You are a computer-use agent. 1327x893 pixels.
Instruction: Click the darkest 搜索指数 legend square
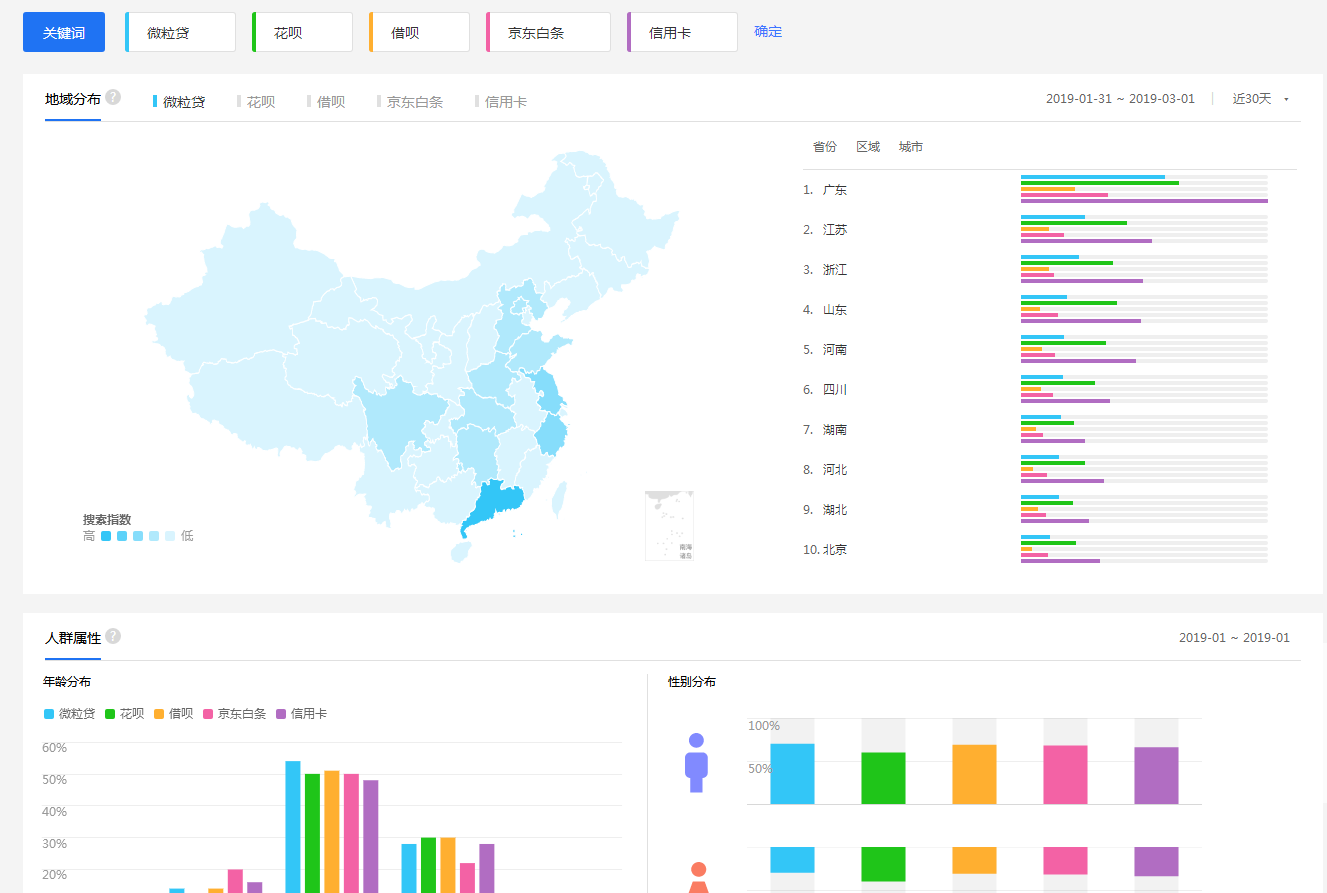tap(106, 536)
